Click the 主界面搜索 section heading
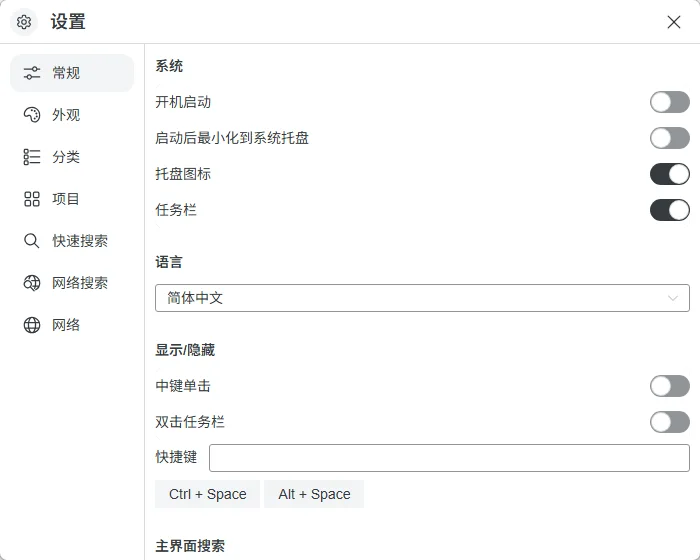 190,546
